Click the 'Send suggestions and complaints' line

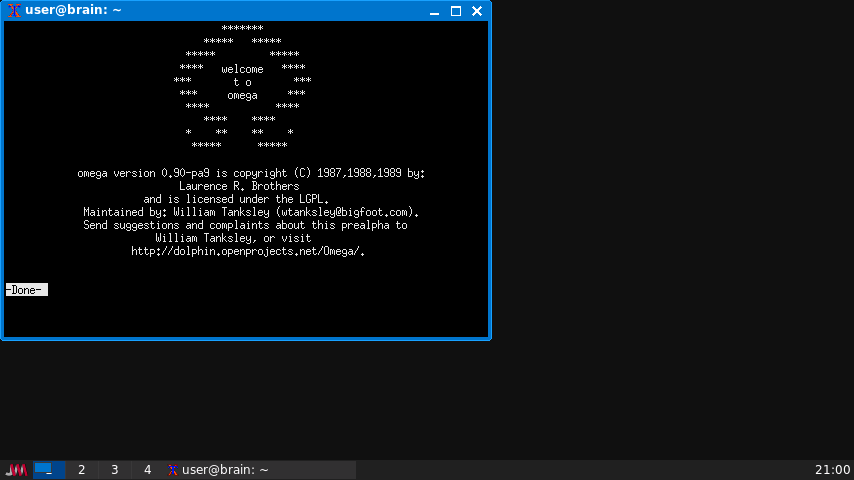coord(245,225)
